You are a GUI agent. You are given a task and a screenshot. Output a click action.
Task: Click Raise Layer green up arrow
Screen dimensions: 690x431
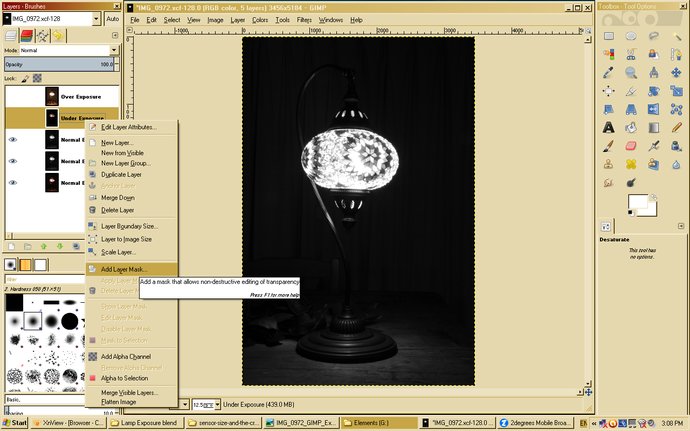(x=43, y=247)
